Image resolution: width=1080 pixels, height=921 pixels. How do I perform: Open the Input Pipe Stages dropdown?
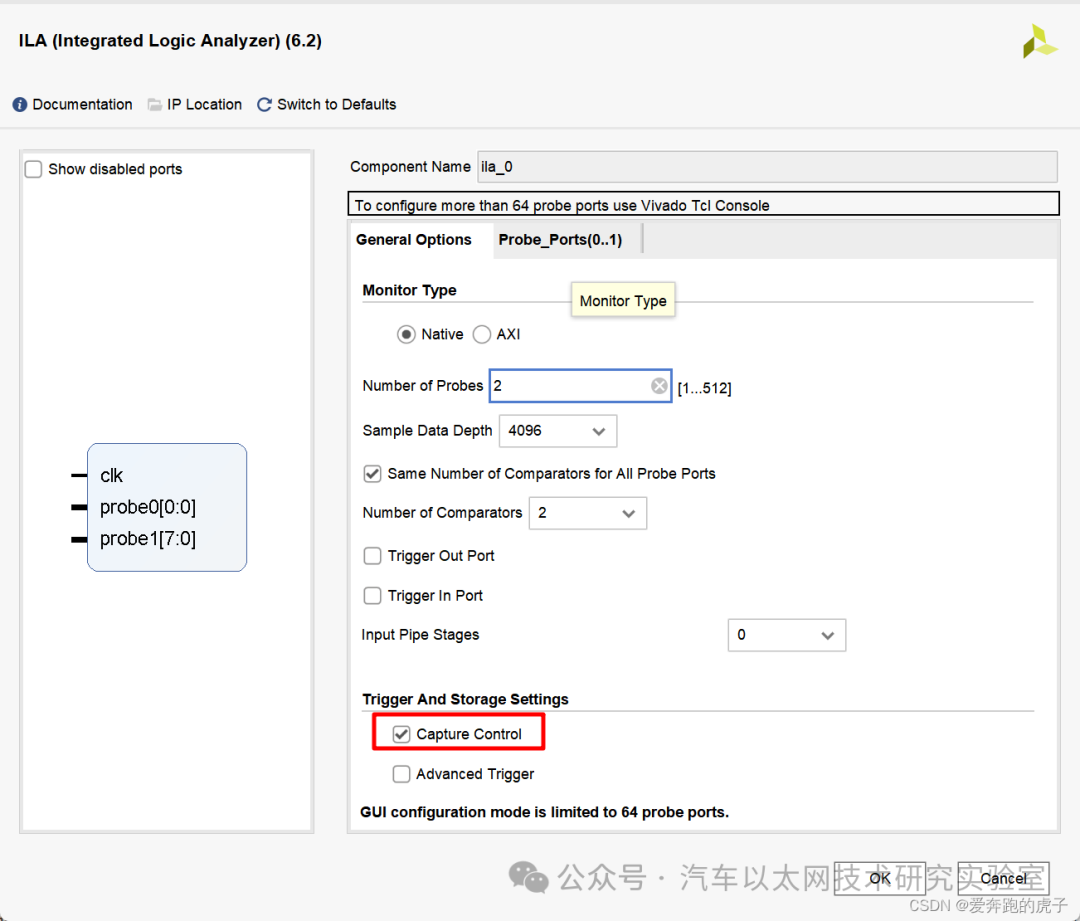tap(787, 635)
